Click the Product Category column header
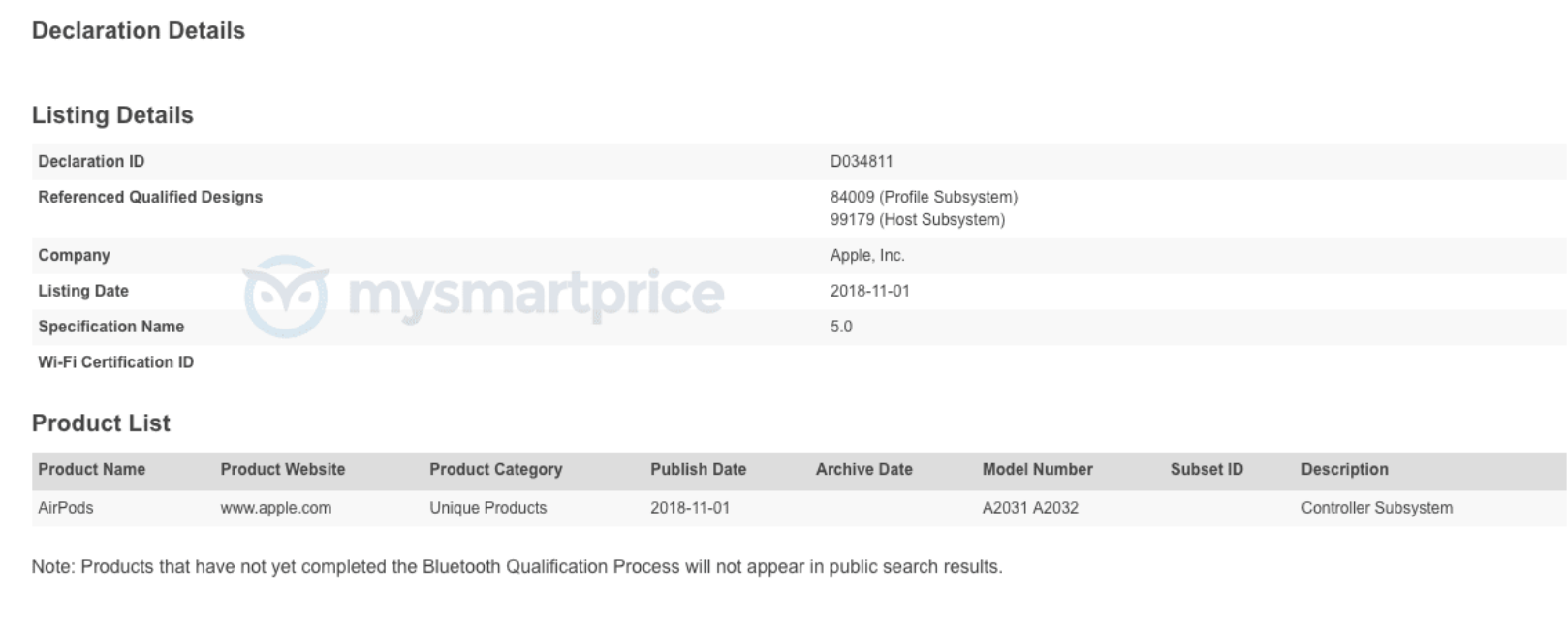Image resolution: width=1568 pixels, height=626 pixels. [495, 470]
